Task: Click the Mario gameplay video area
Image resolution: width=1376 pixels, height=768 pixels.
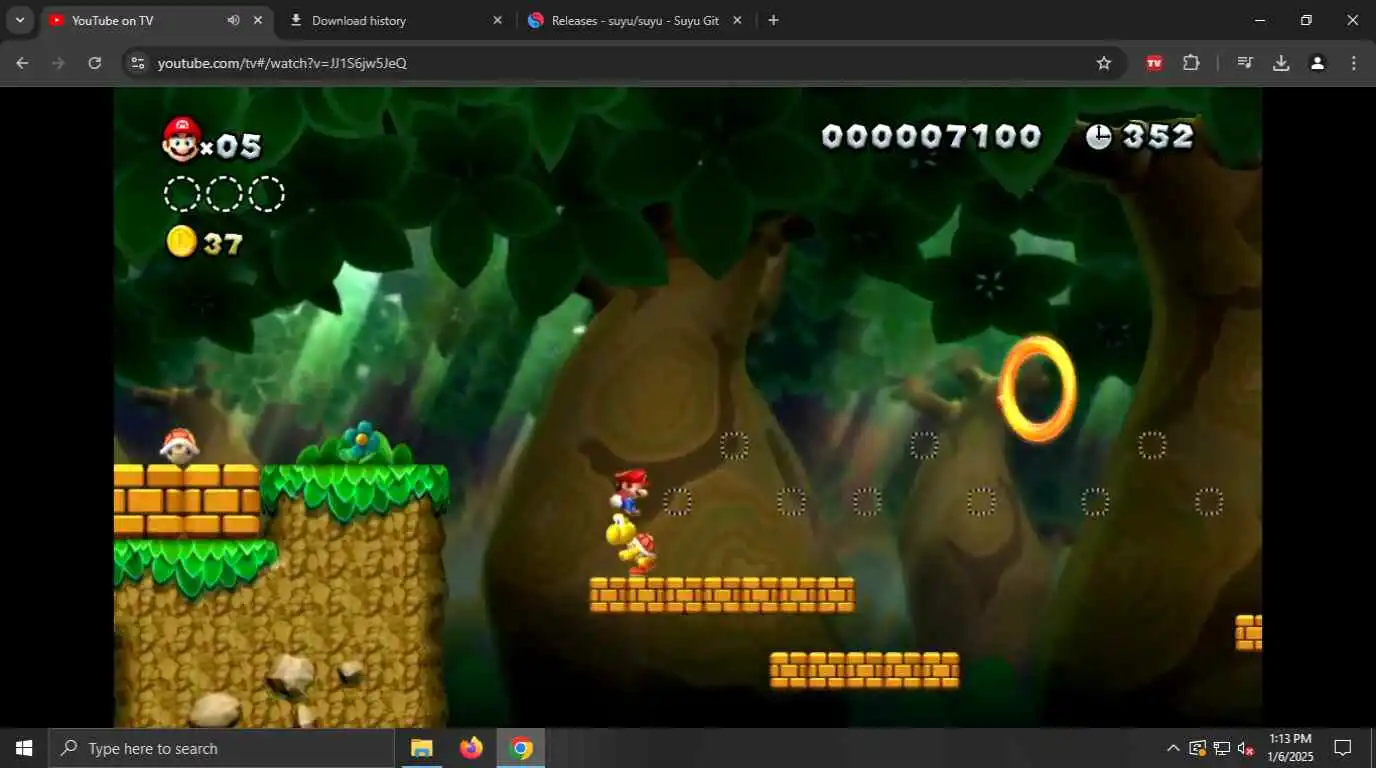Action: pyautogui.click(x=687, y=407)
